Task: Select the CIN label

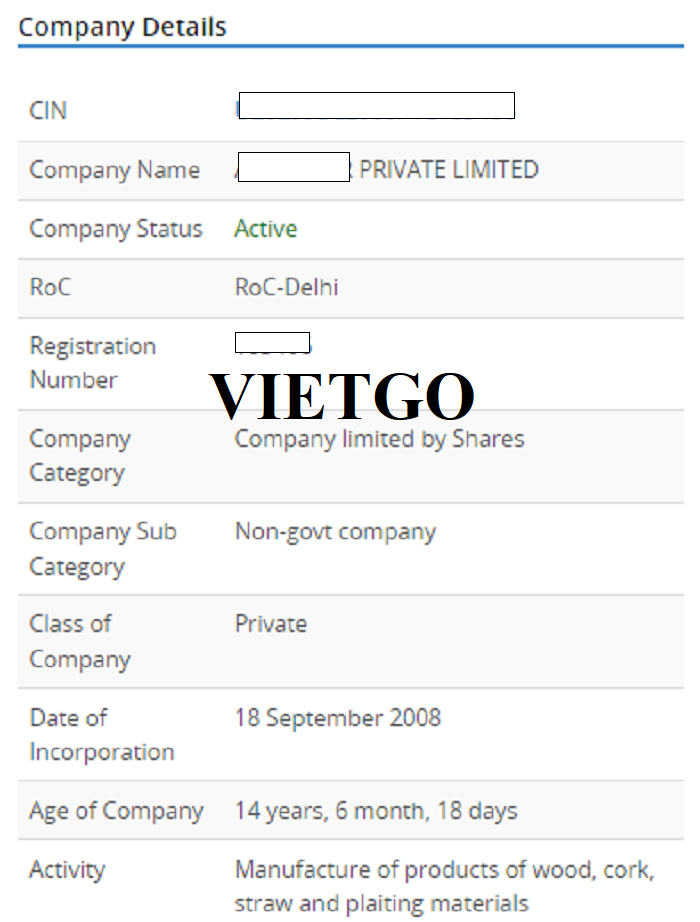Action: (48, 111)
